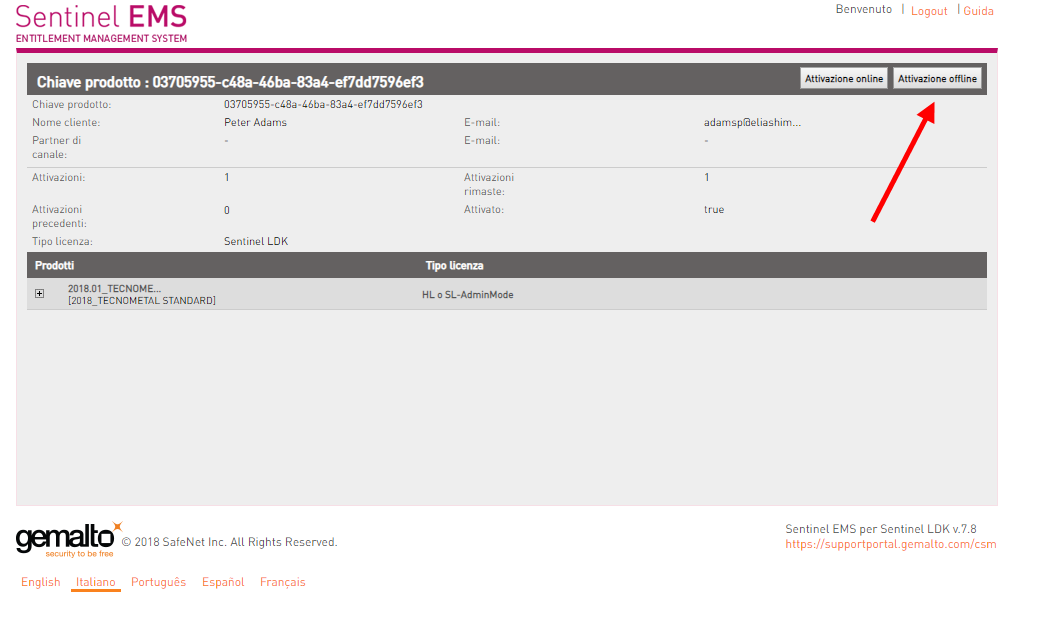The width and height of the screenshot is (1043, 623).
Task: Click the gemalto logo
Action: pos(68,540)
